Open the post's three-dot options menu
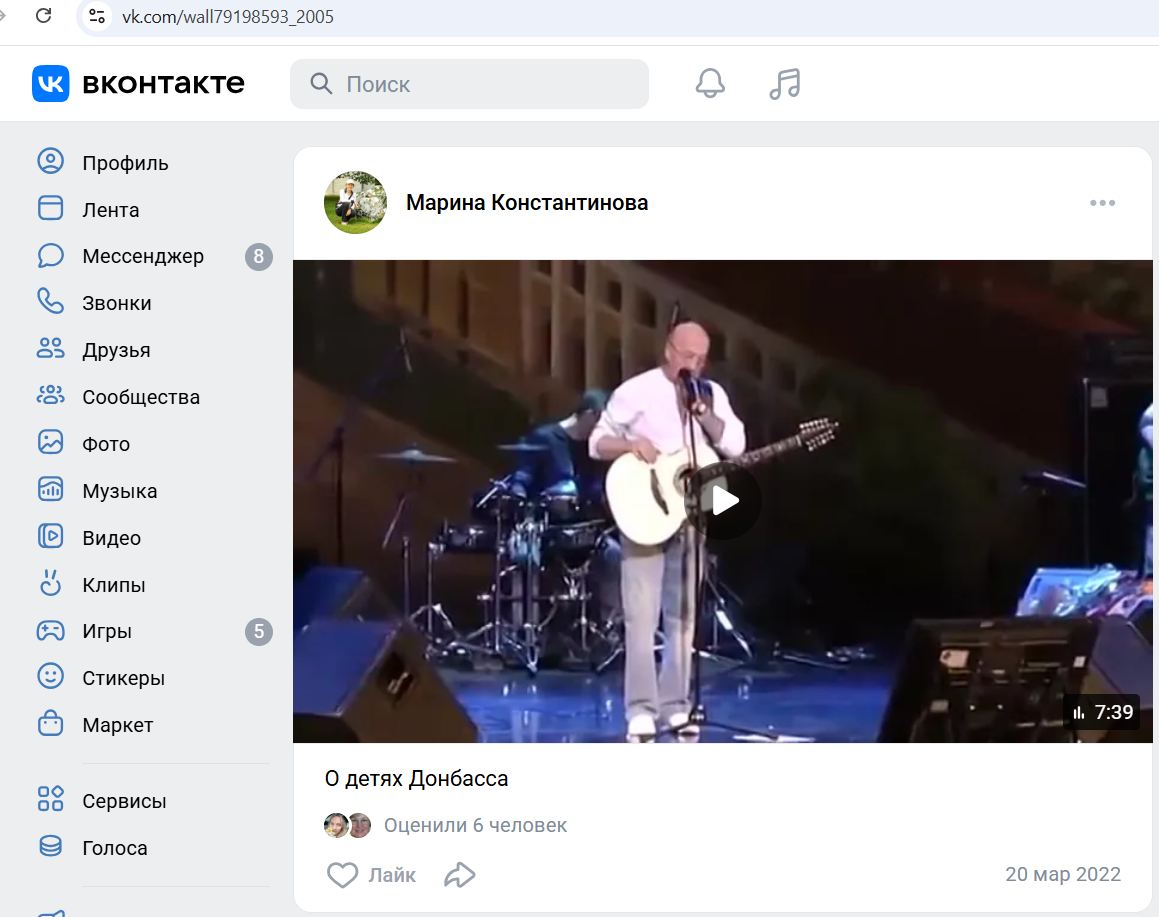The image size is (1159, 917). pyautogui.click(x=1102, y=203)
